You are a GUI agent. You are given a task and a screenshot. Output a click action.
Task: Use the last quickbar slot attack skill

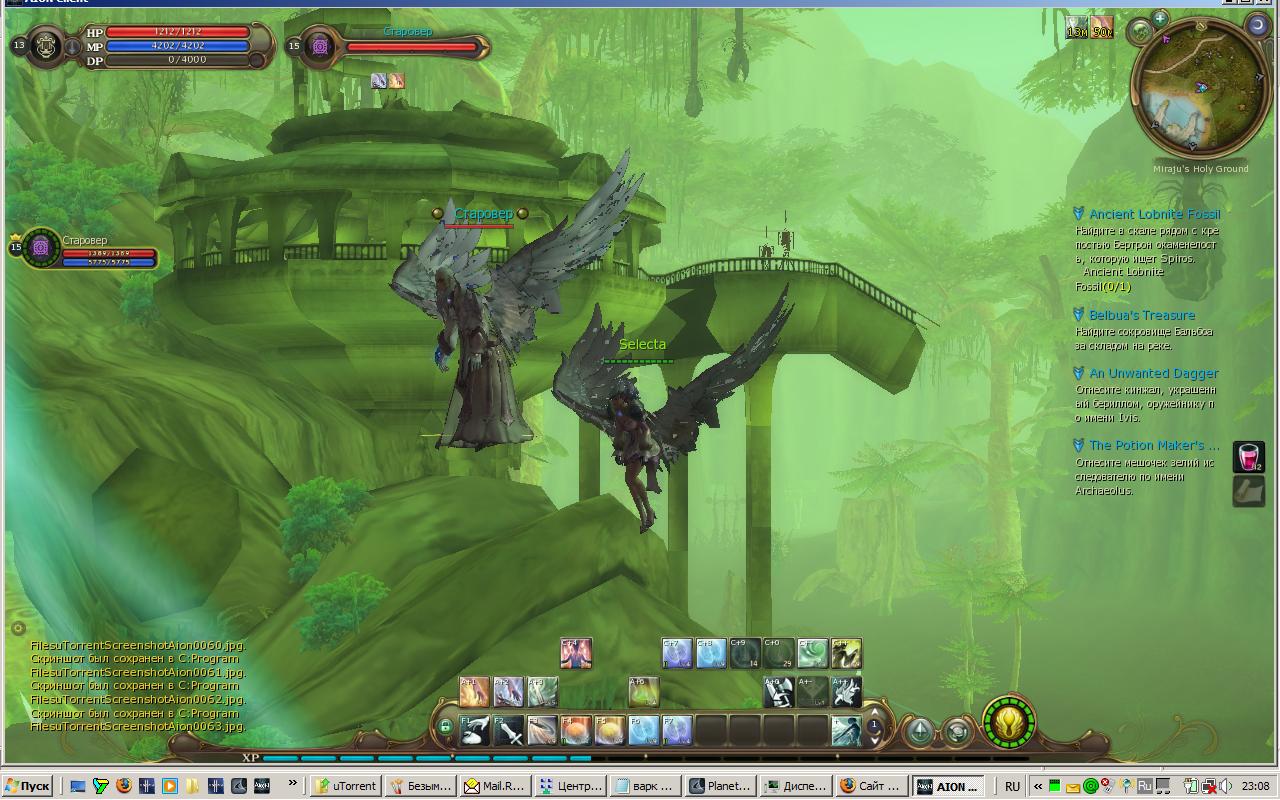tap(846, 730)
